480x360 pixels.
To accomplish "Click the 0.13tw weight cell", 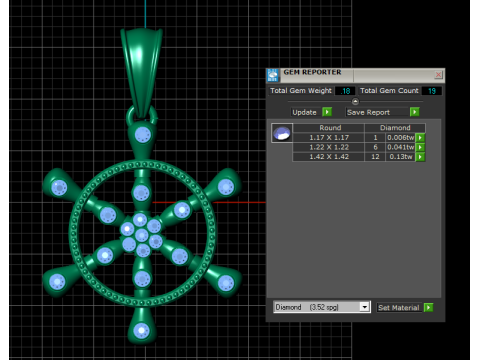I will 401,157.
